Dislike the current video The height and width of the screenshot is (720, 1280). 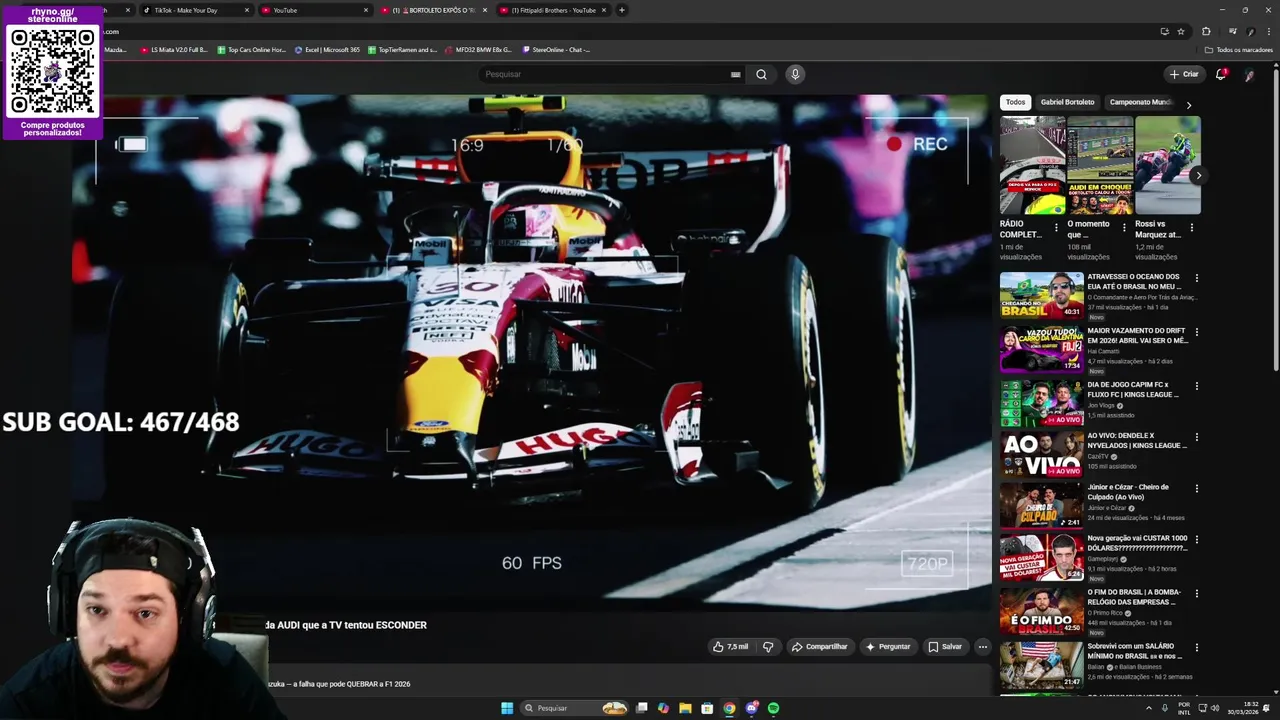pos(768,647)
